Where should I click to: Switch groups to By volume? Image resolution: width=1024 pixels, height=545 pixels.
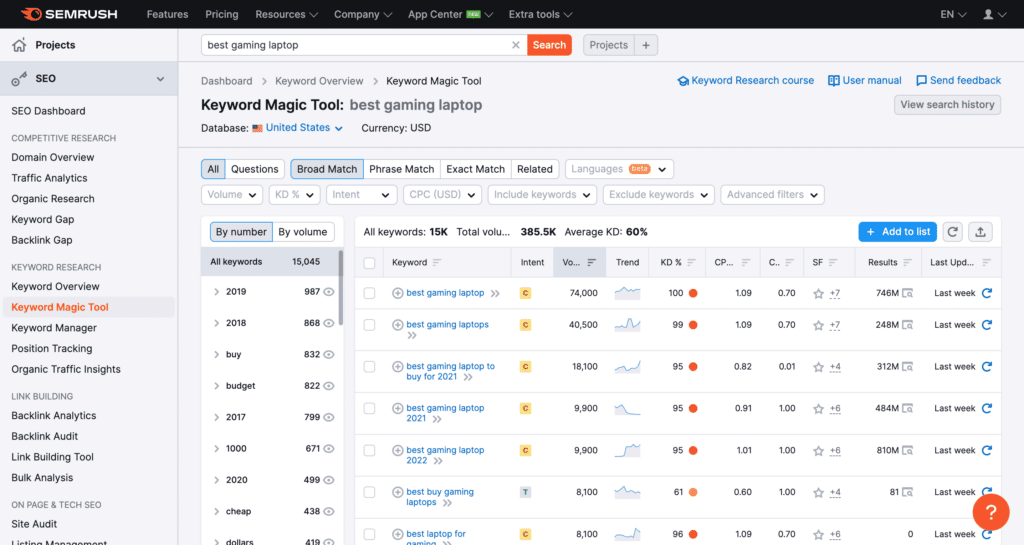(302, 232)
